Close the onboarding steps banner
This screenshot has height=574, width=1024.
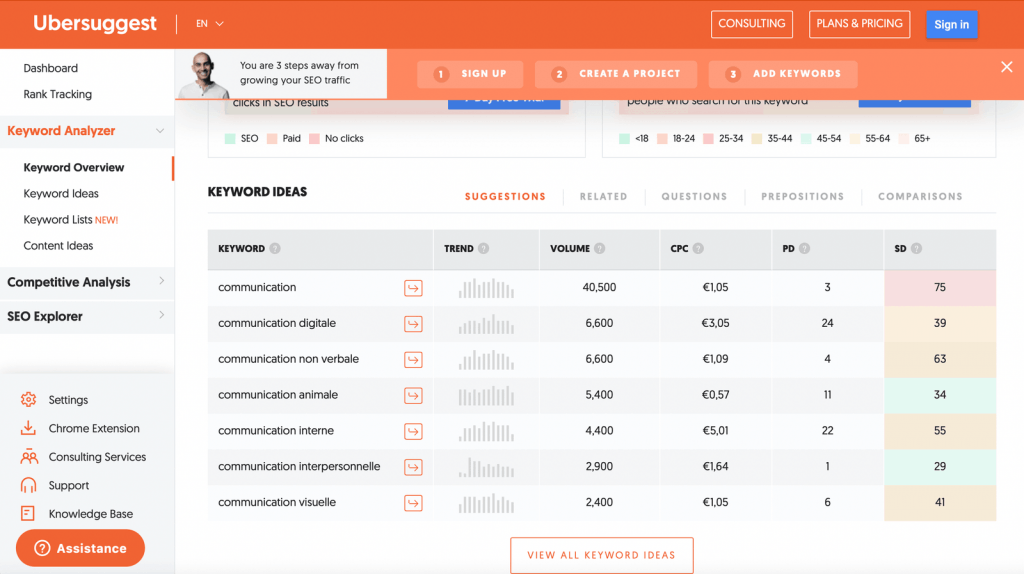point(1006,67)
